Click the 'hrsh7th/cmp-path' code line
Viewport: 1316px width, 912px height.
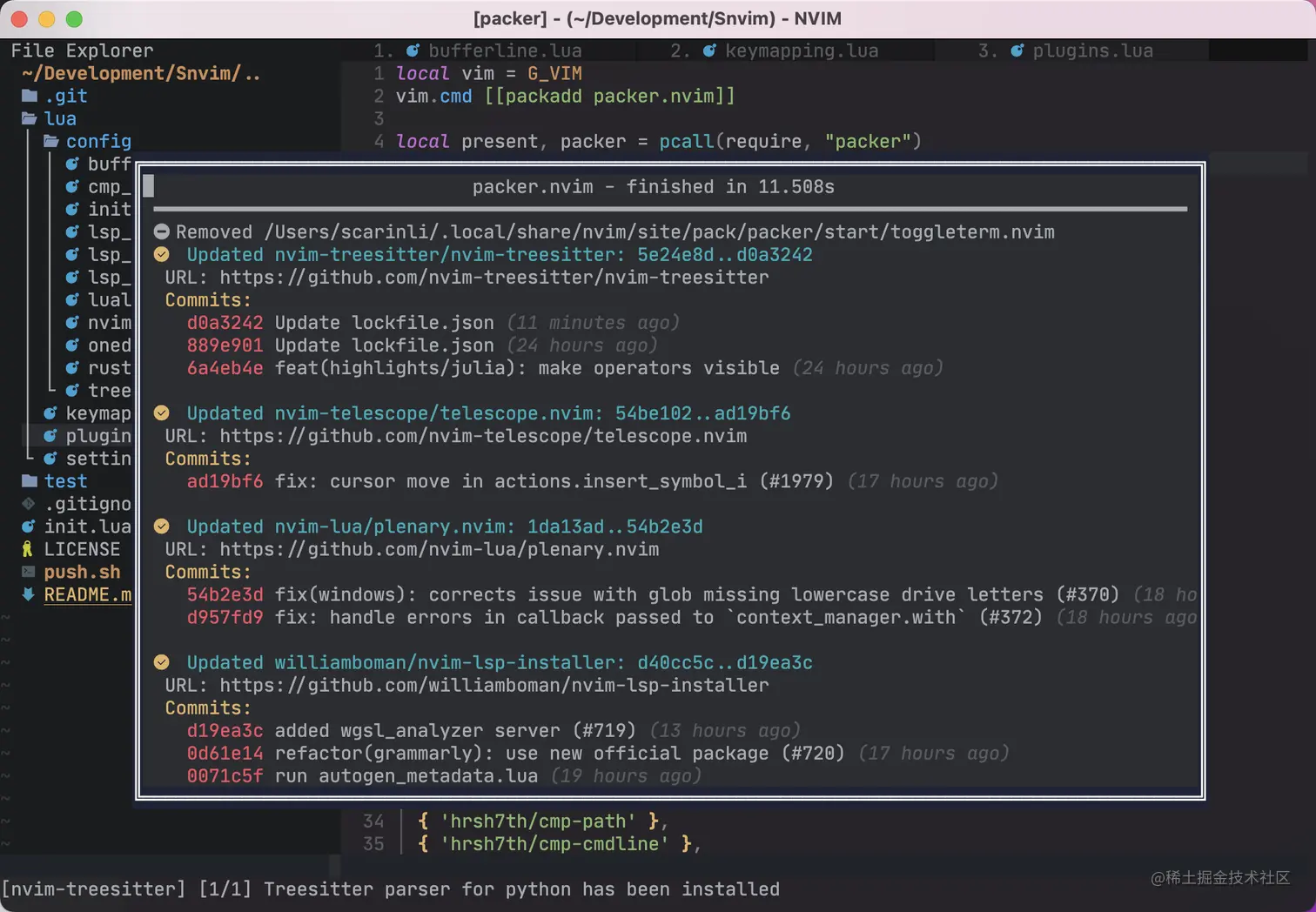click(x=542, y=821)
